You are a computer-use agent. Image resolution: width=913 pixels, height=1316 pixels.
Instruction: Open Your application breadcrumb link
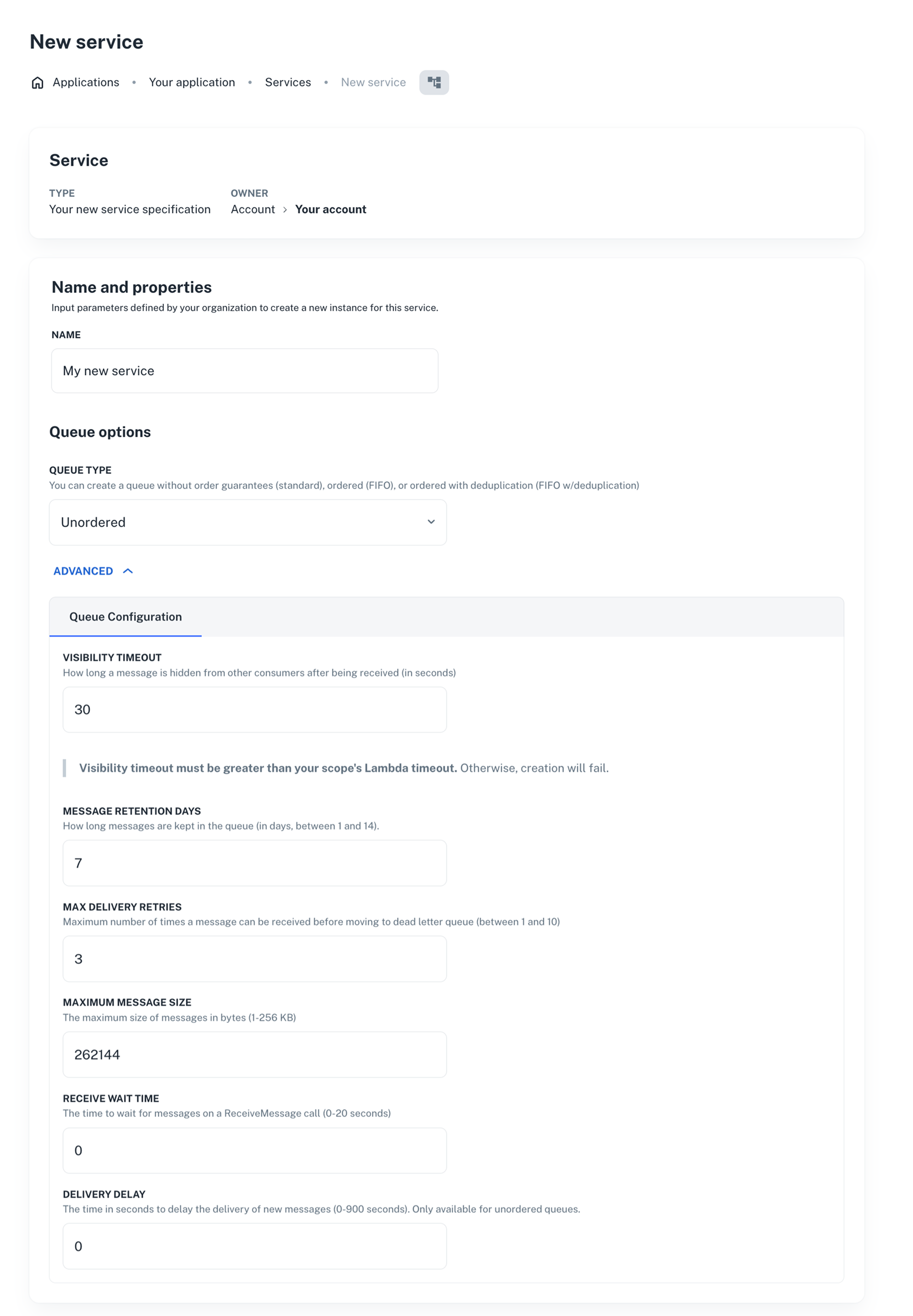click(192, 83)
